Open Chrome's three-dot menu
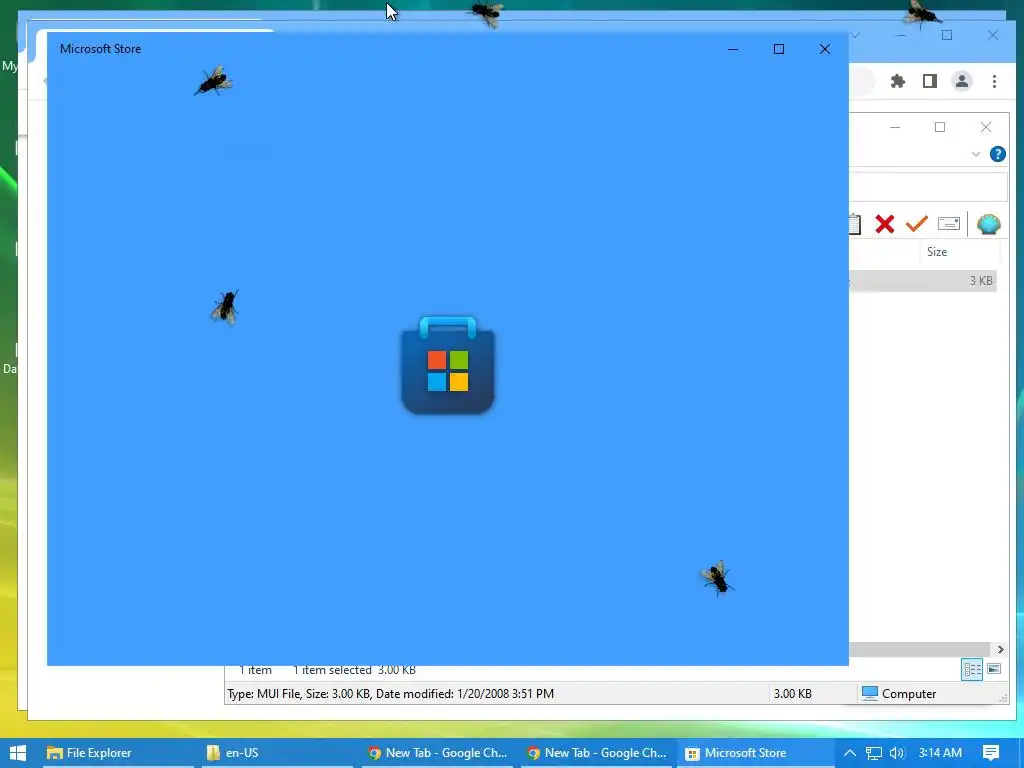 click(x=994, y=81)
